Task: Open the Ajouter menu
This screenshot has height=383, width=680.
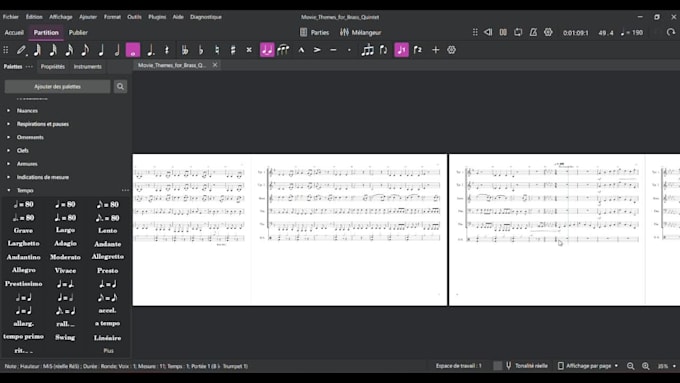Action: [88, 17]
